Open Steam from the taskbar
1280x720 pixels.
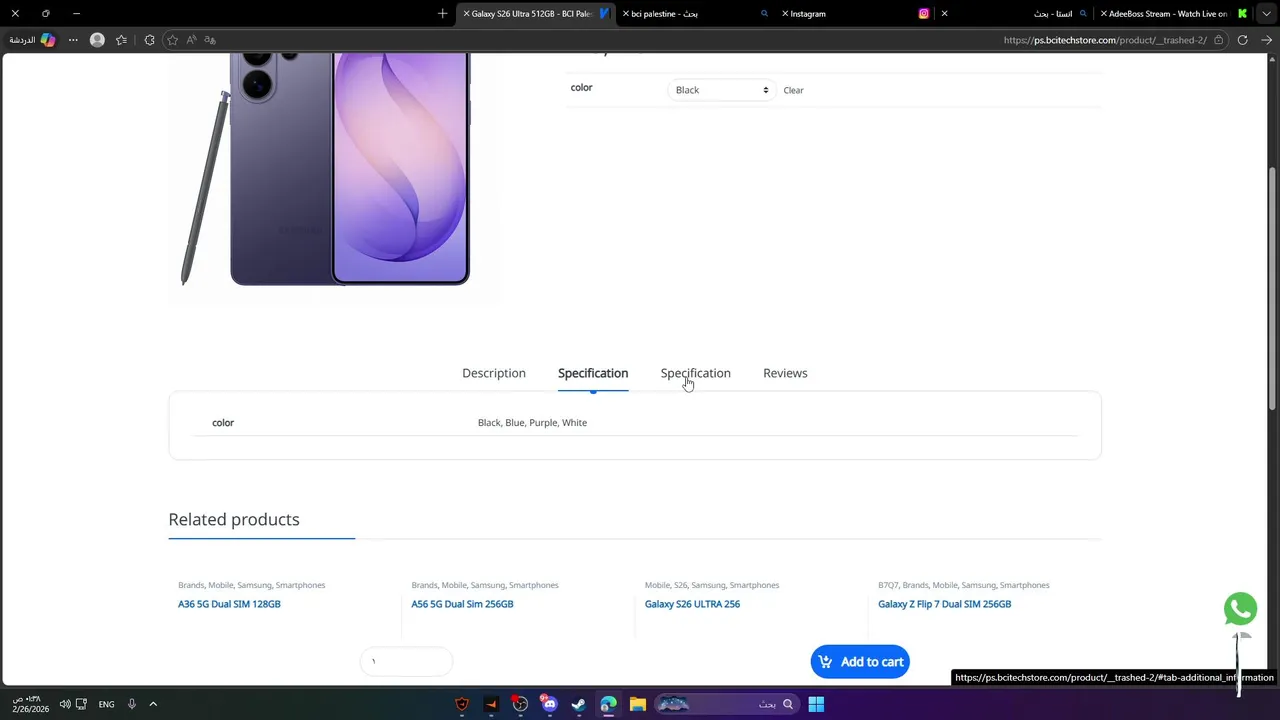(578, 704)
